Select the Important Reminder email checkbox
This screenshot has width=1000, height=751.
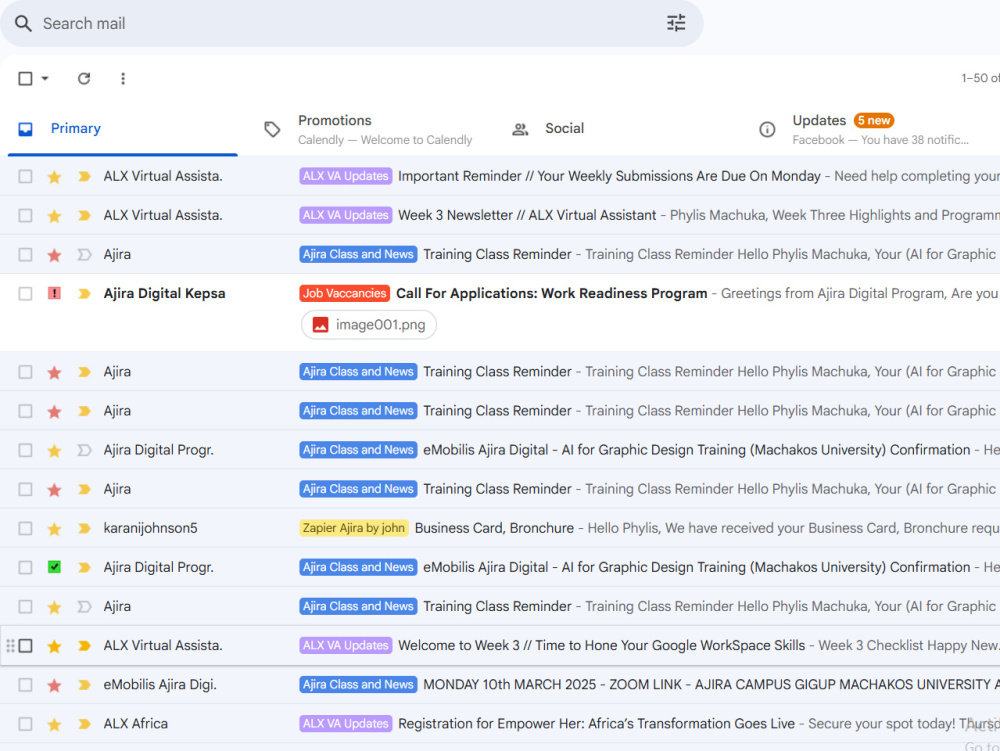point(26,176)
